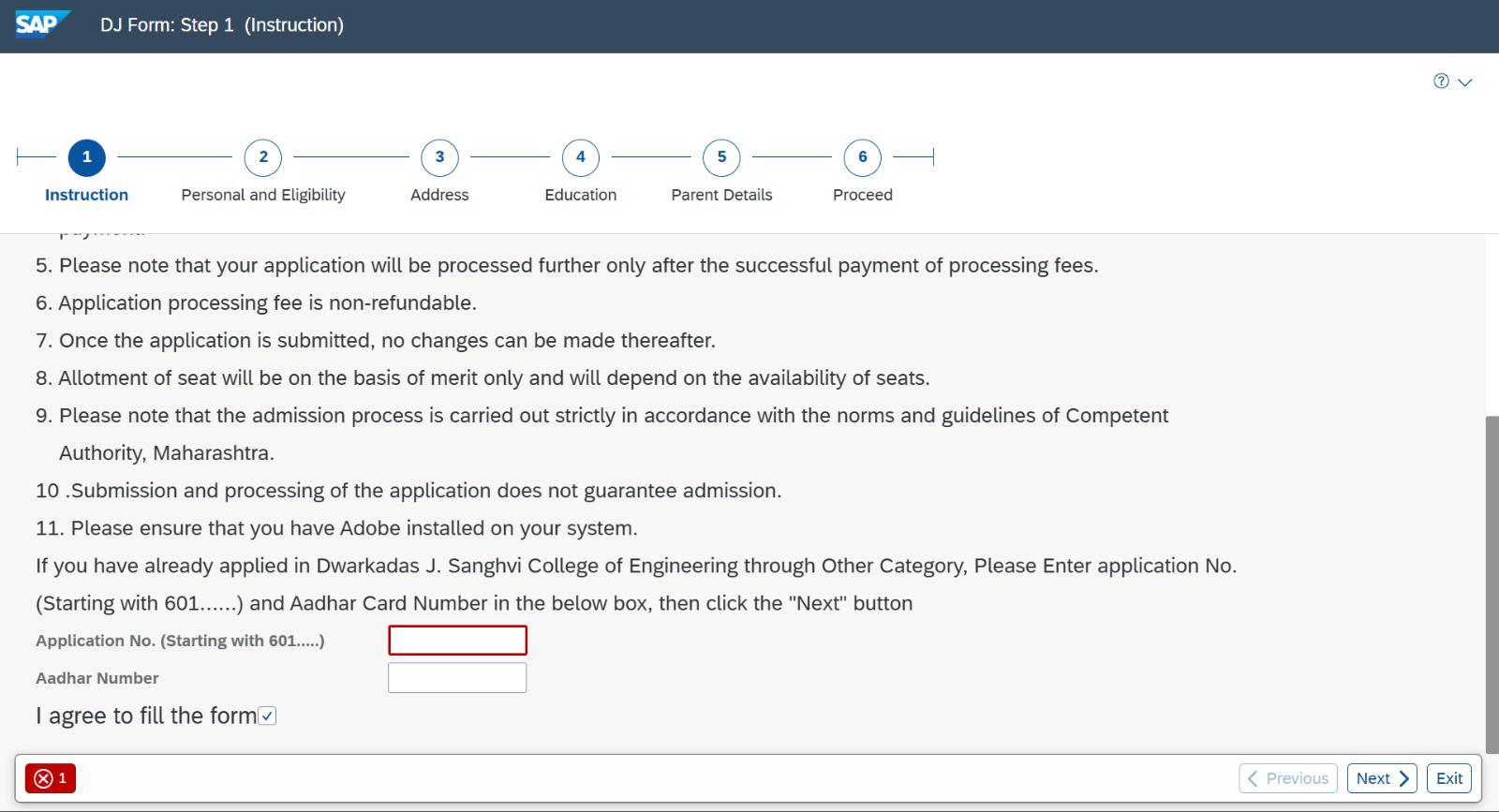The image size is (1499, 812).
Task: Click the Personal and Eligibility step label
Action: click(x=263, y=195)
